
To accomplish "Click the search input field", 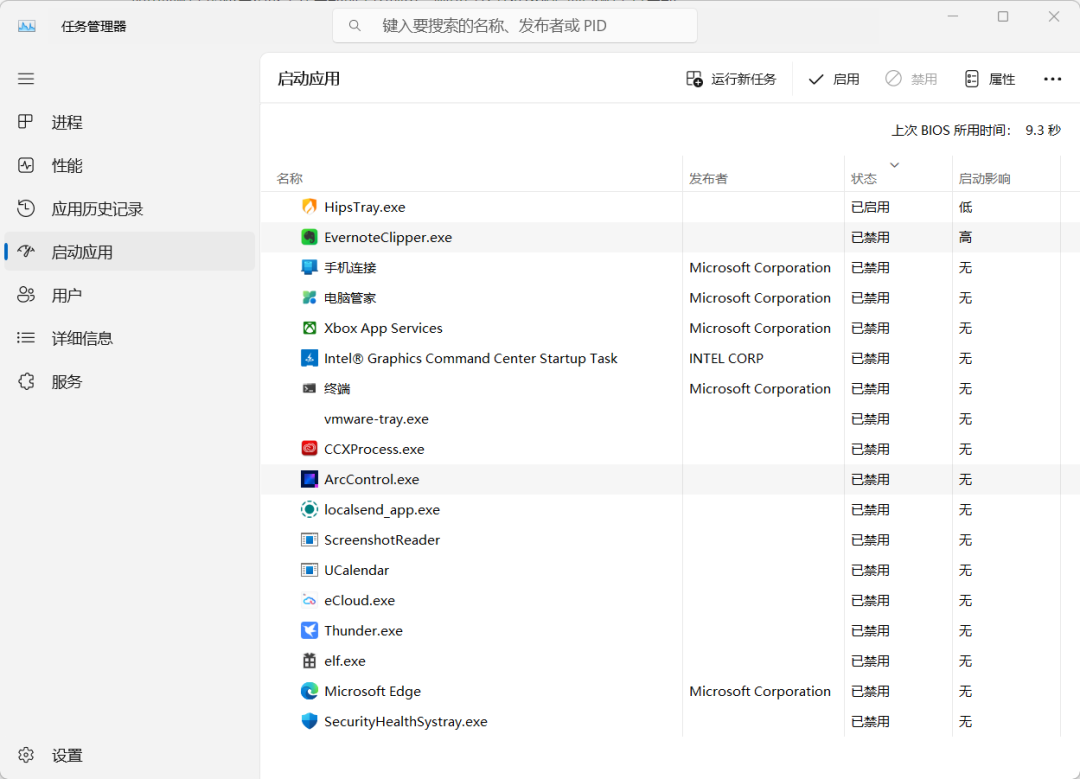I will [514, 25].
